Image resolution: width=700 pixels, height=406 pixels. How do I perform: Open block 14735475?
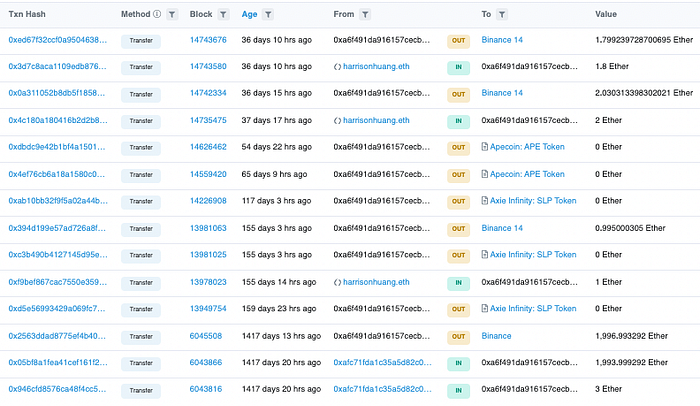(x=208, y=120)
